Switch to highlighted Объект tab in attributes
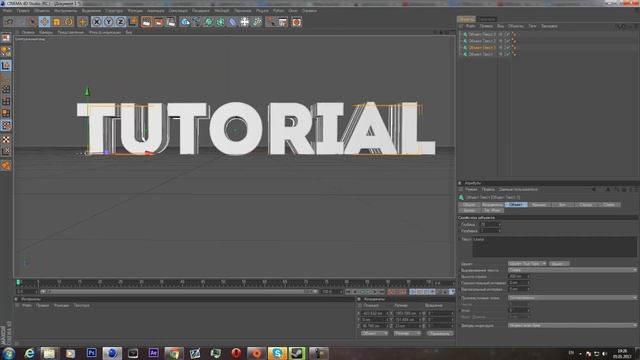Screen dimensions: 640x360 tap(516, 204)
